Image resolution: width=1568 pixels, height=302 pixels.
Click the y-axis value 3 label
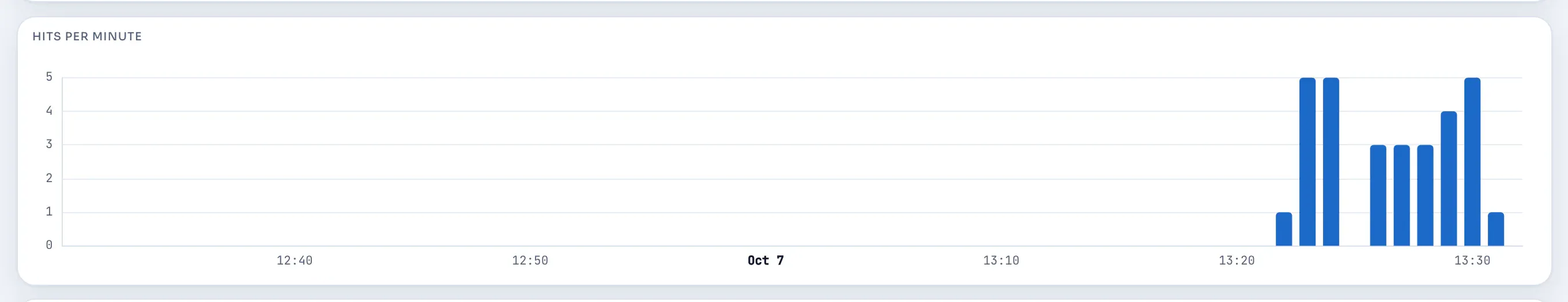click(x=50, y=144)
